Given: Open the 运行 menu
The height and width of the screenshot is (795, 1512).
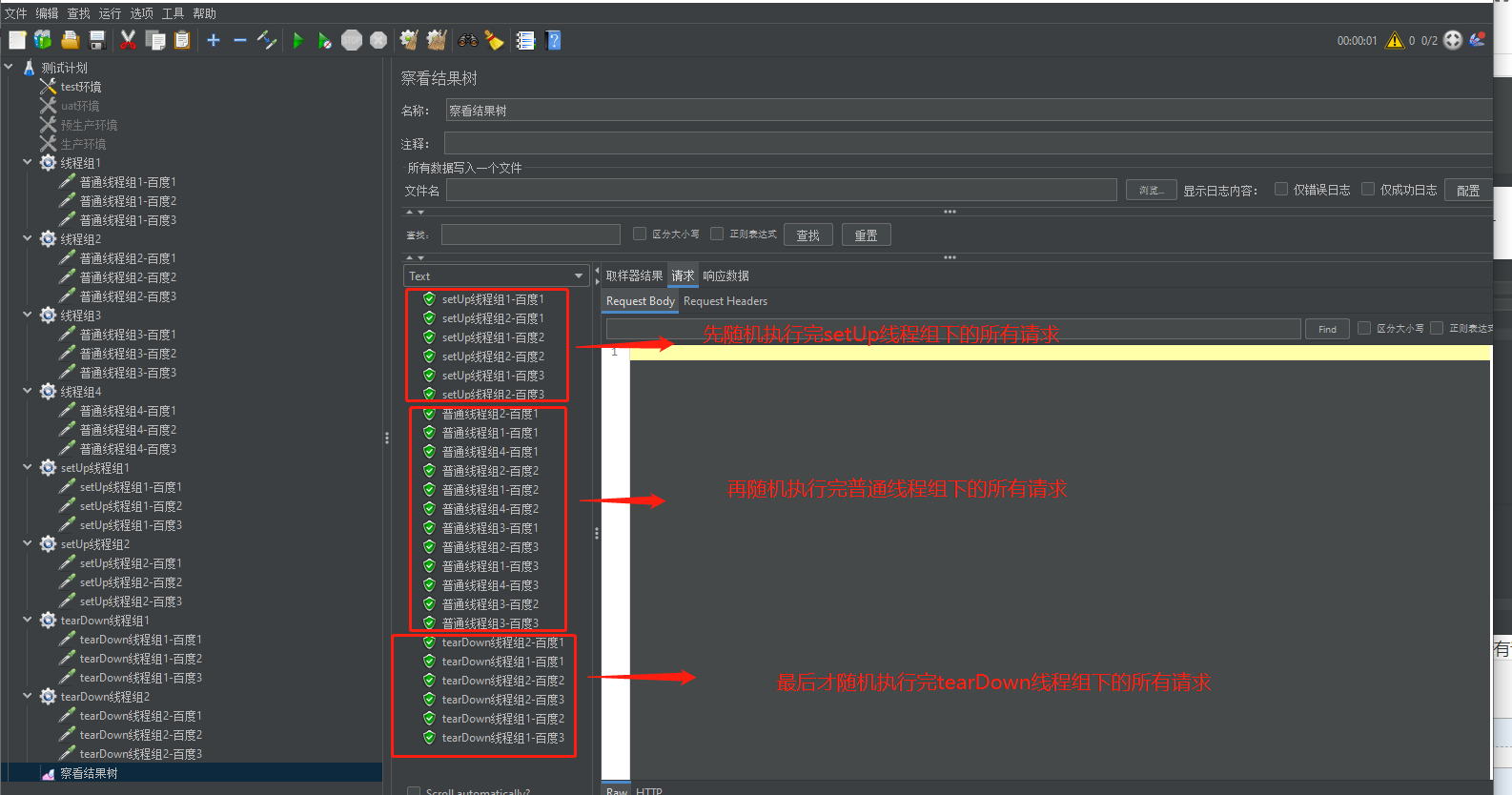Looking at the screenshot, I should click(x=111, y=13).
